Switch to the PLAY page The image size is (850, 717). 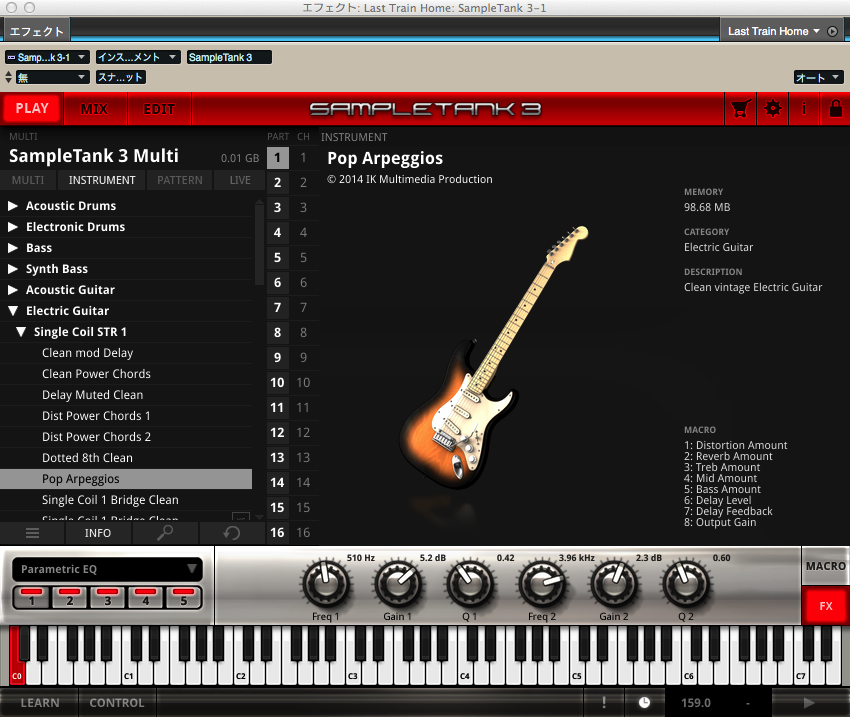pos(32,109)
